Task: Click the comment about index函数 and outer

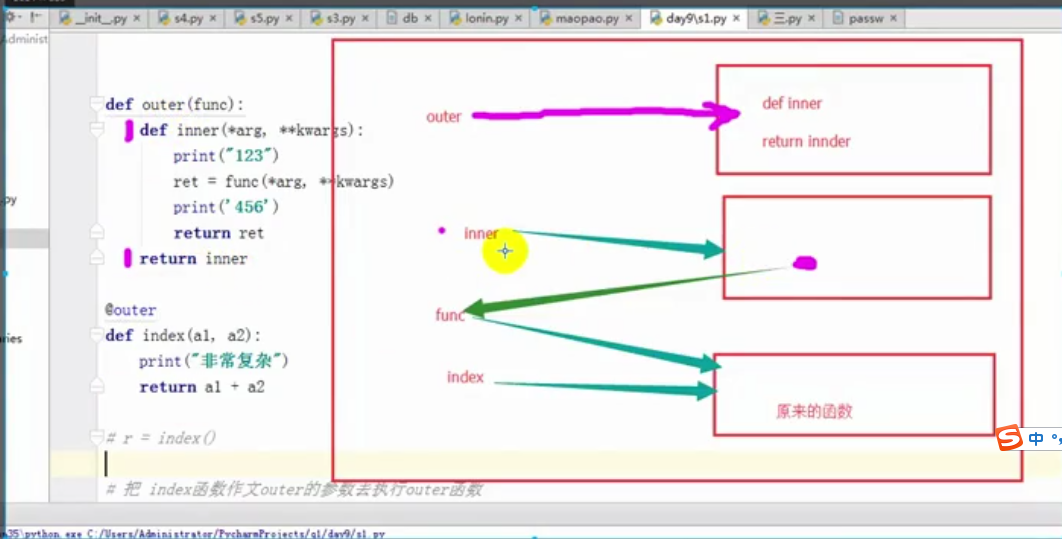Action: (293, 489)
